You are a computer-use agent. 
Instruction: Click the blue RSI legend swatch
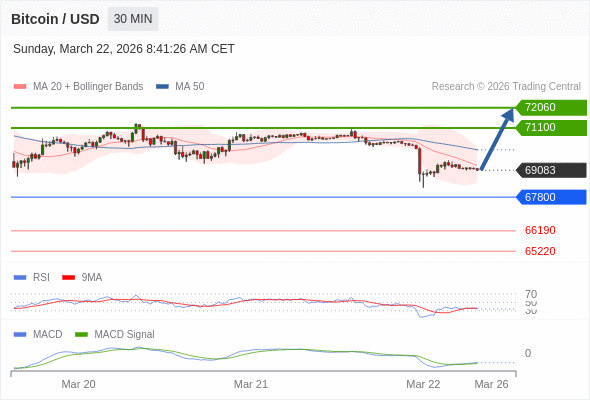pos(20,278)
